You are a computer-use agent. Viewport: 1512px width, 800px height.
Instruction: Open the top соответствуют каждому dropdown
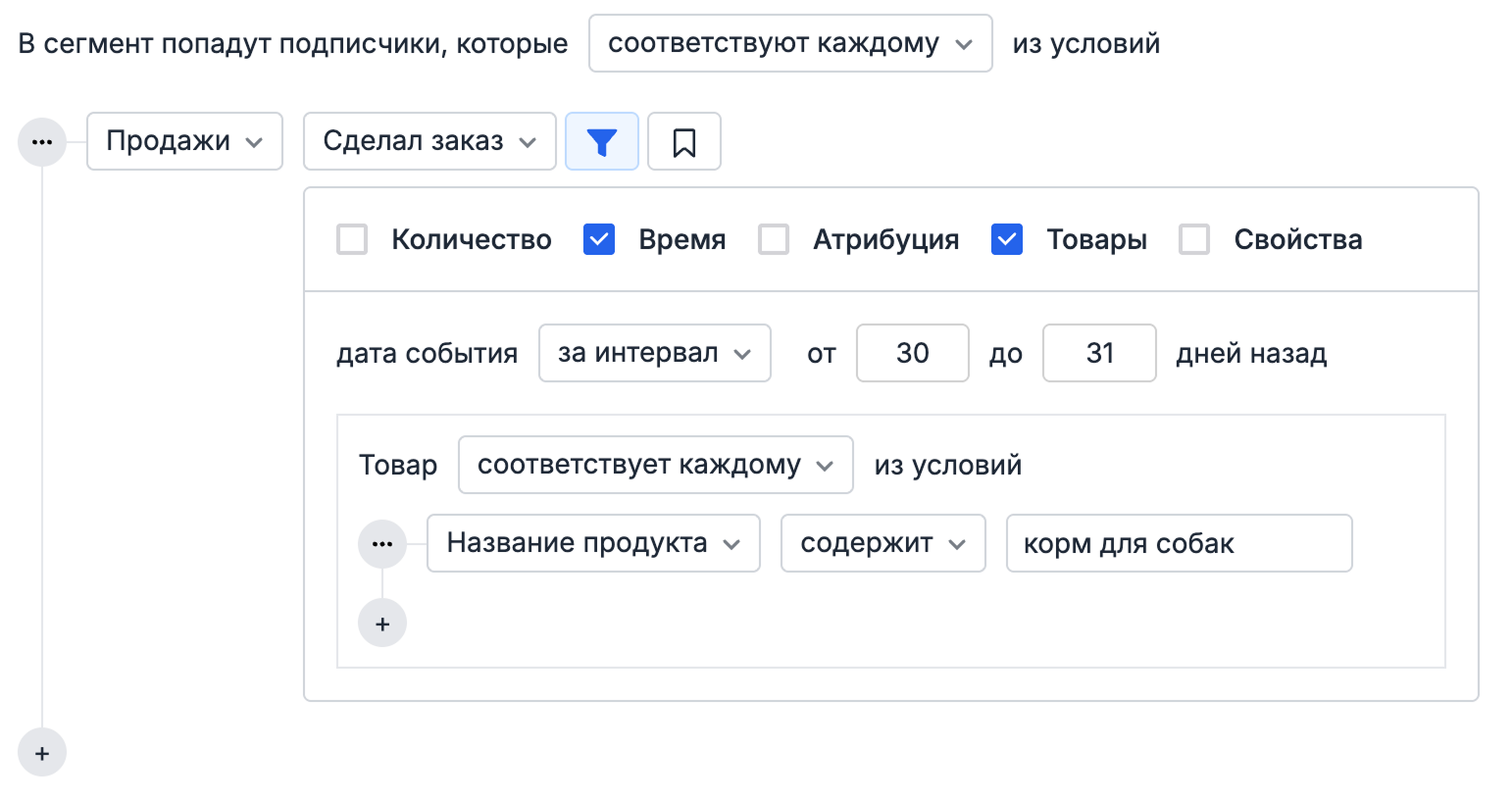point(790,43)
